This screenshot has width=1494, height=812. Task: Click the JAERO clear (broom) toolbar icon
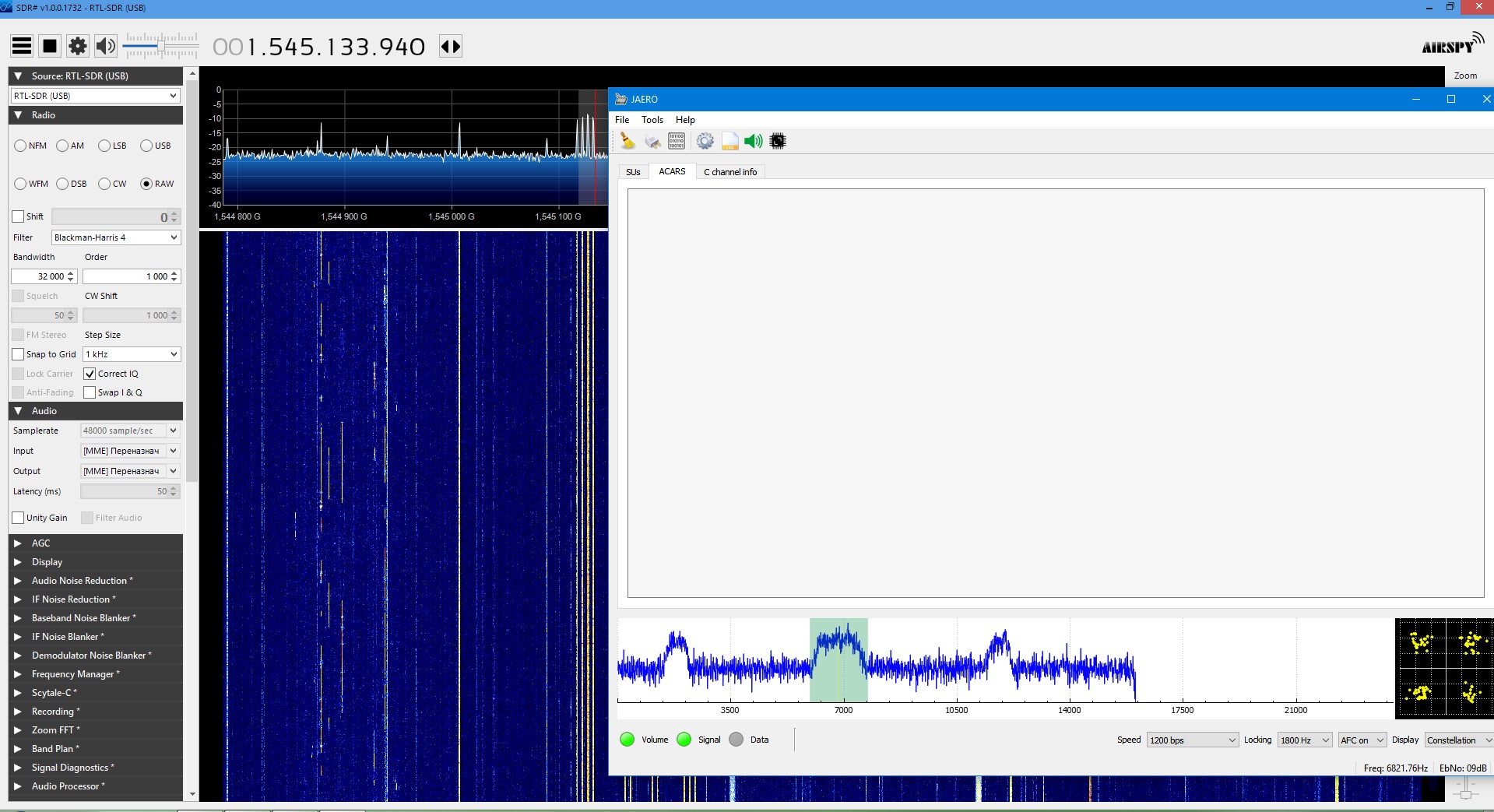tap(627, 141)
